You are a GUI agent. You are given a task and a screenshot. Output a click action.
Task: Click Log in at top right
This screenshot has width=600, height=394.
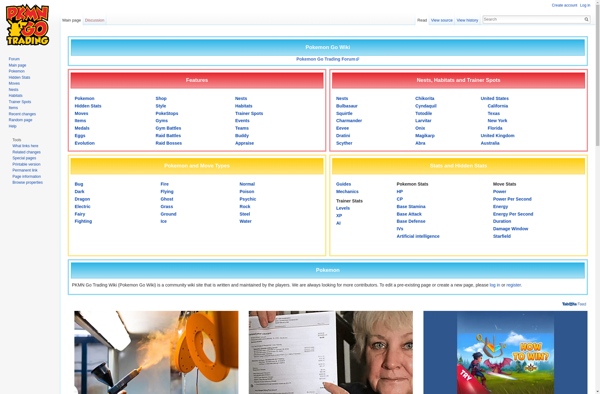(x=585, y=5)
